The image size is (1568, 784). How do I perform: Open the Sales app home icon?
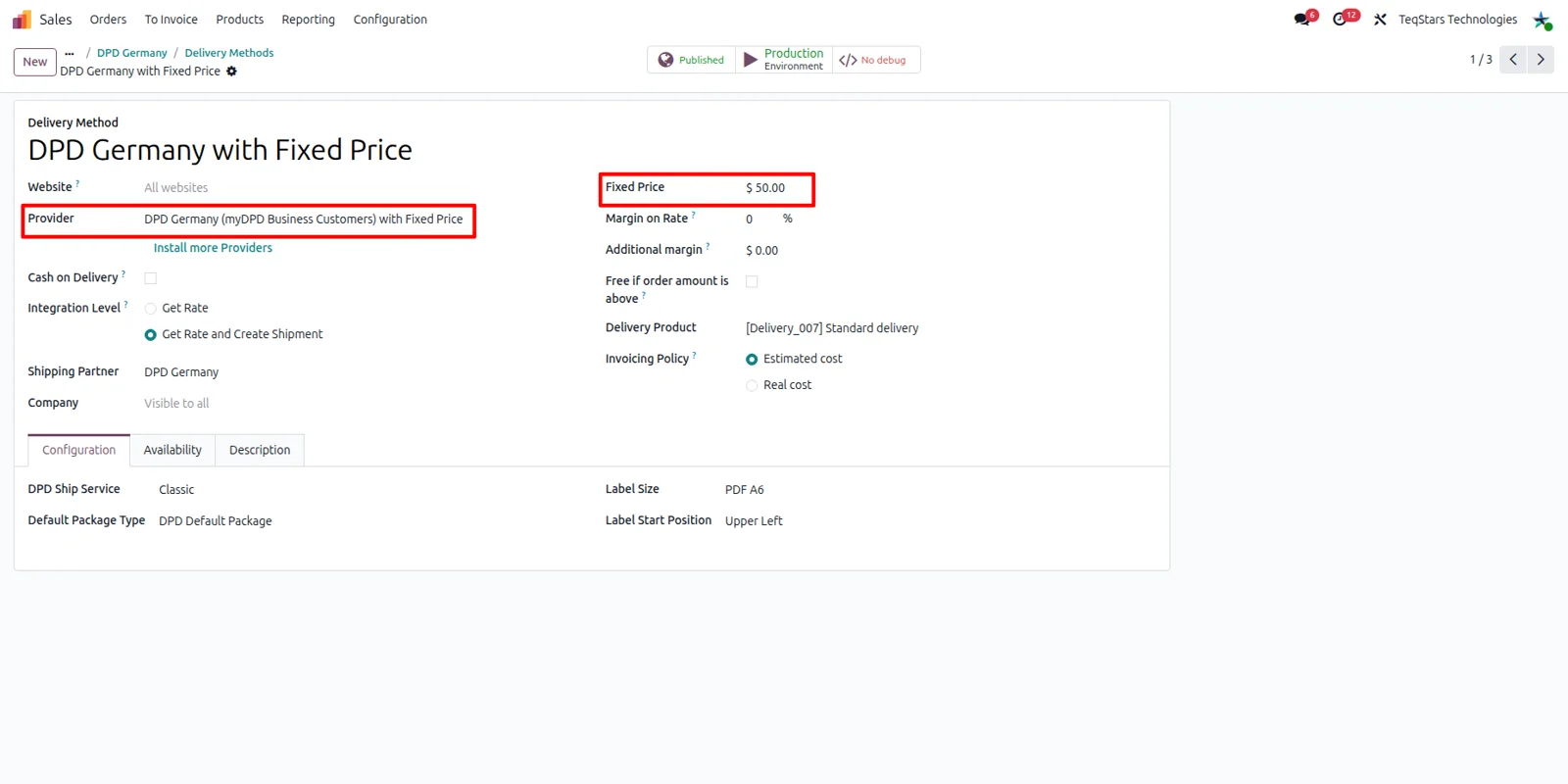22,20
